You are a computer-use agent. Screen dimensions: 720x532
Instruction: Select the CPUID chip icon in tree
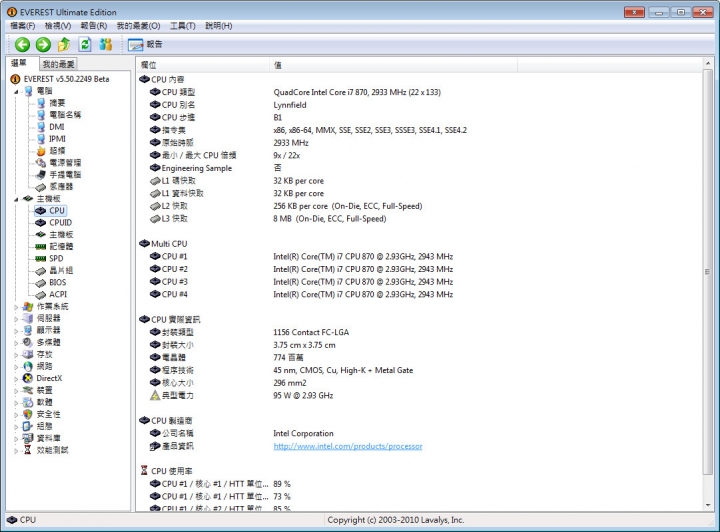point(41,223)
